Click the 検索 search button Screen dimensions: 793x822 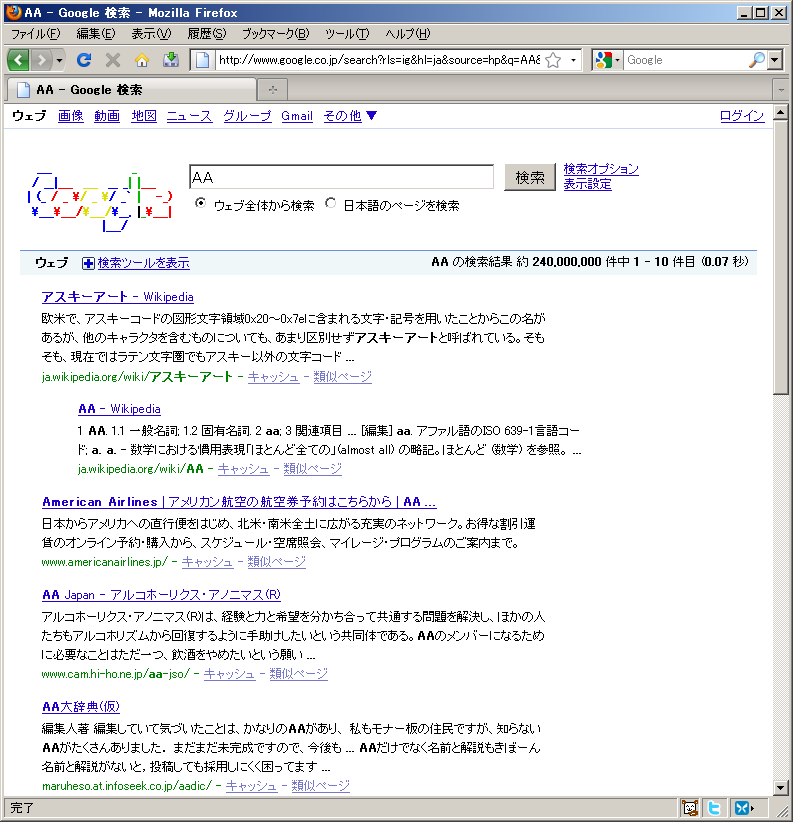530,178
